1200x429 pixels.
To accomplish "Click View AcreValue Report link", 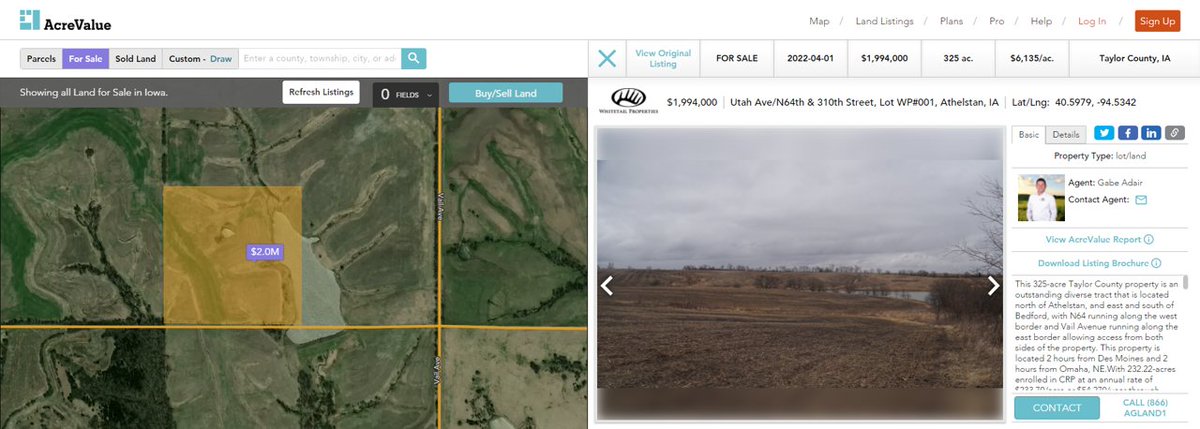I will 1099,240.
